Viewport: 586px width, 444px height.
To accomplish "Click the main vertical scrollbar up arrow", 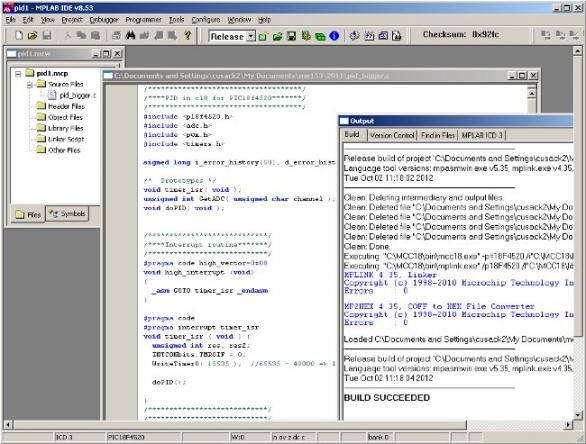I will [x=578, y=50].
